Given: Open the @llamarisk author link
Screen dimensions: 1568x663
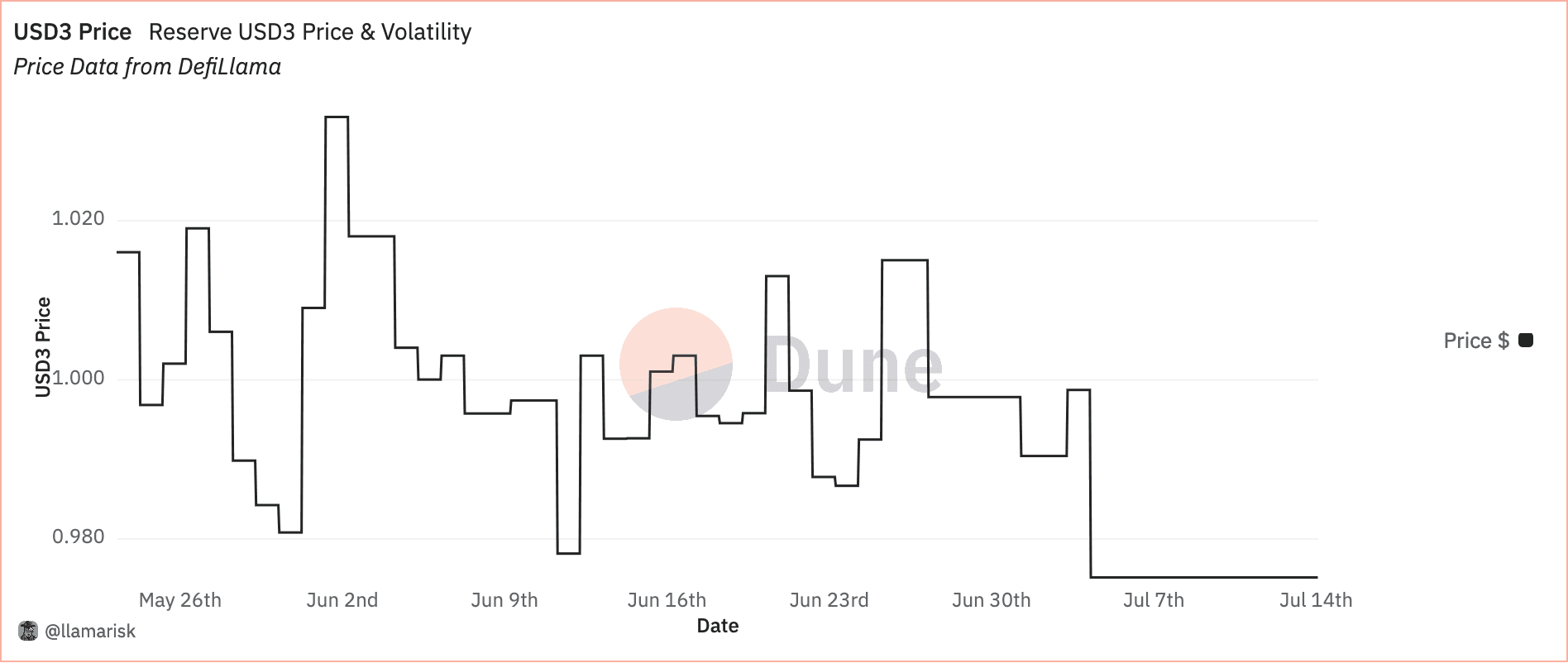Looking at the screenshot, I should [x=90, y=632].
